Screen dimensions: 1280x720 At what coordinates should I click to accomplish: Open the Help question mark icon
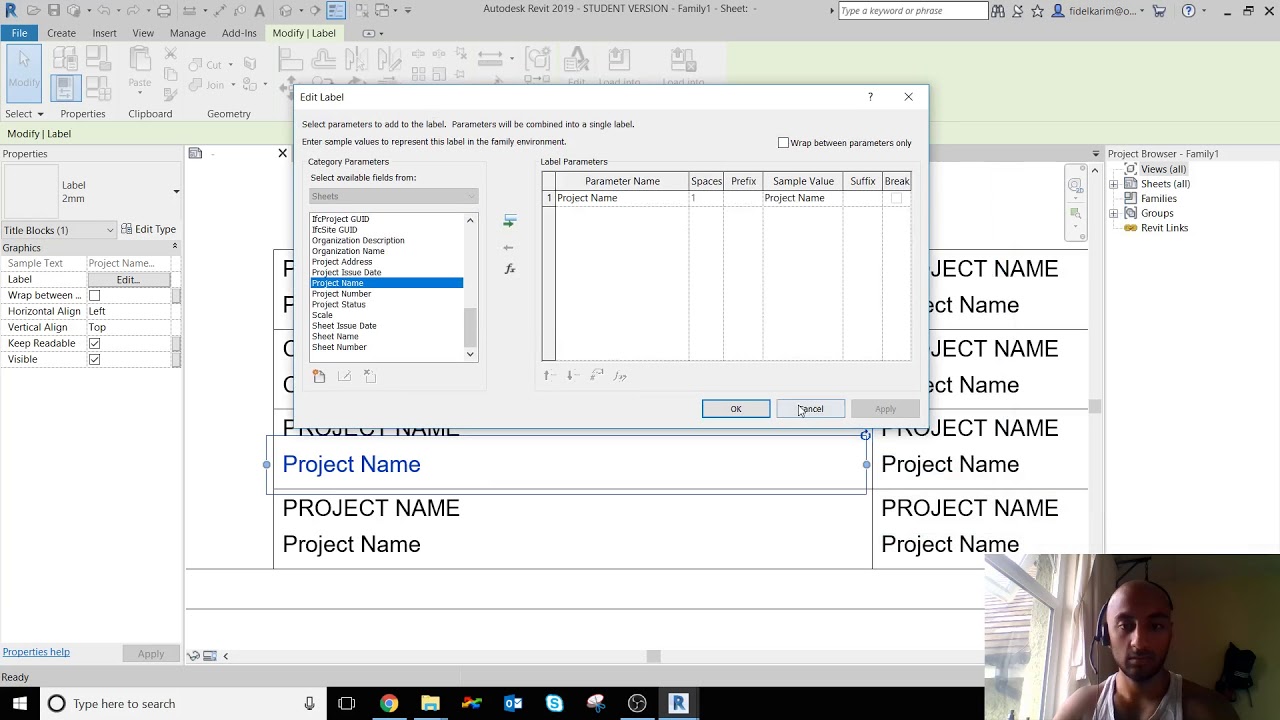click(x=1188, y=11)
